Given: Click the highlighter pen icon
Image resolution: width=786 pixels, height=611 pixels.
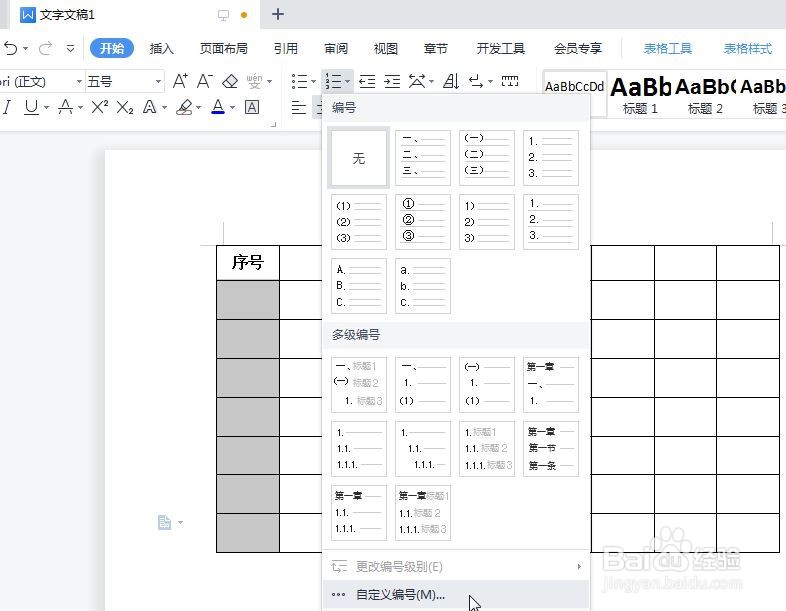Looking at the screenshot, I should point(184,107).
